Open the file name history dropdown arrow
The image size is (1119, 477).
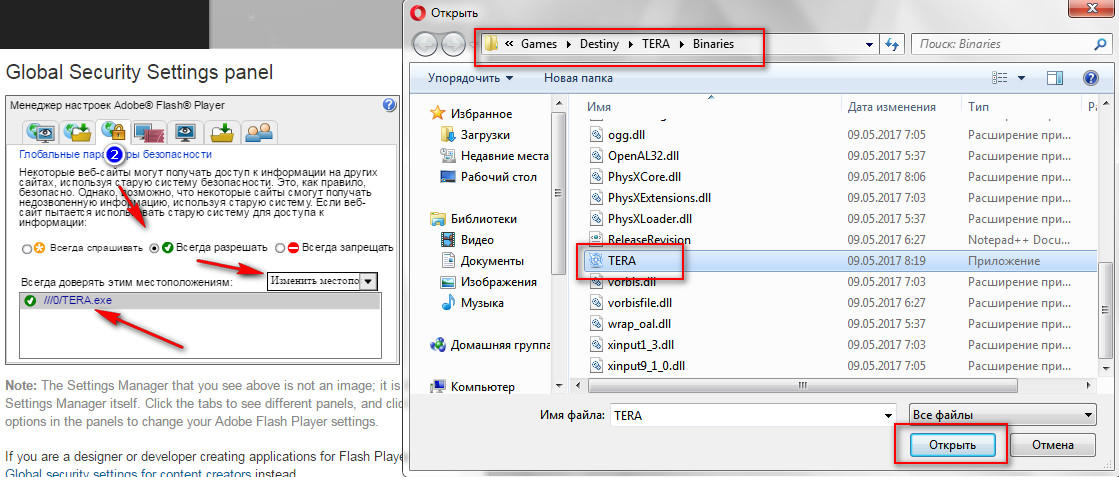click(888, 415)
